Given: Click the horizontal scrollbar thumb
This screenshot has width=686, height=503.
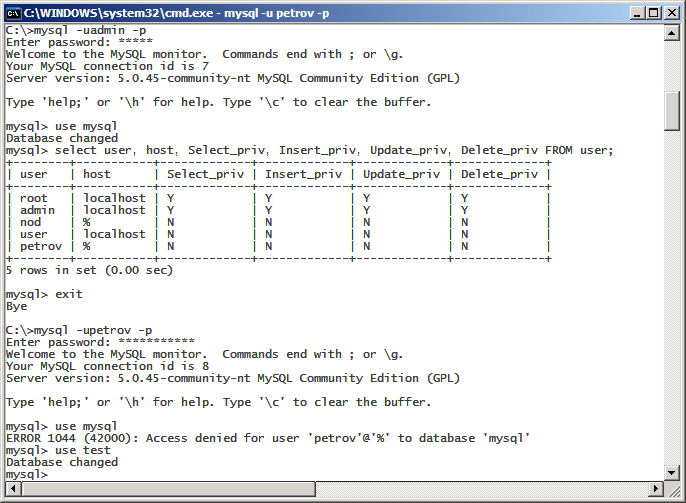Looking at the screenshot, I should pos(168,488).
